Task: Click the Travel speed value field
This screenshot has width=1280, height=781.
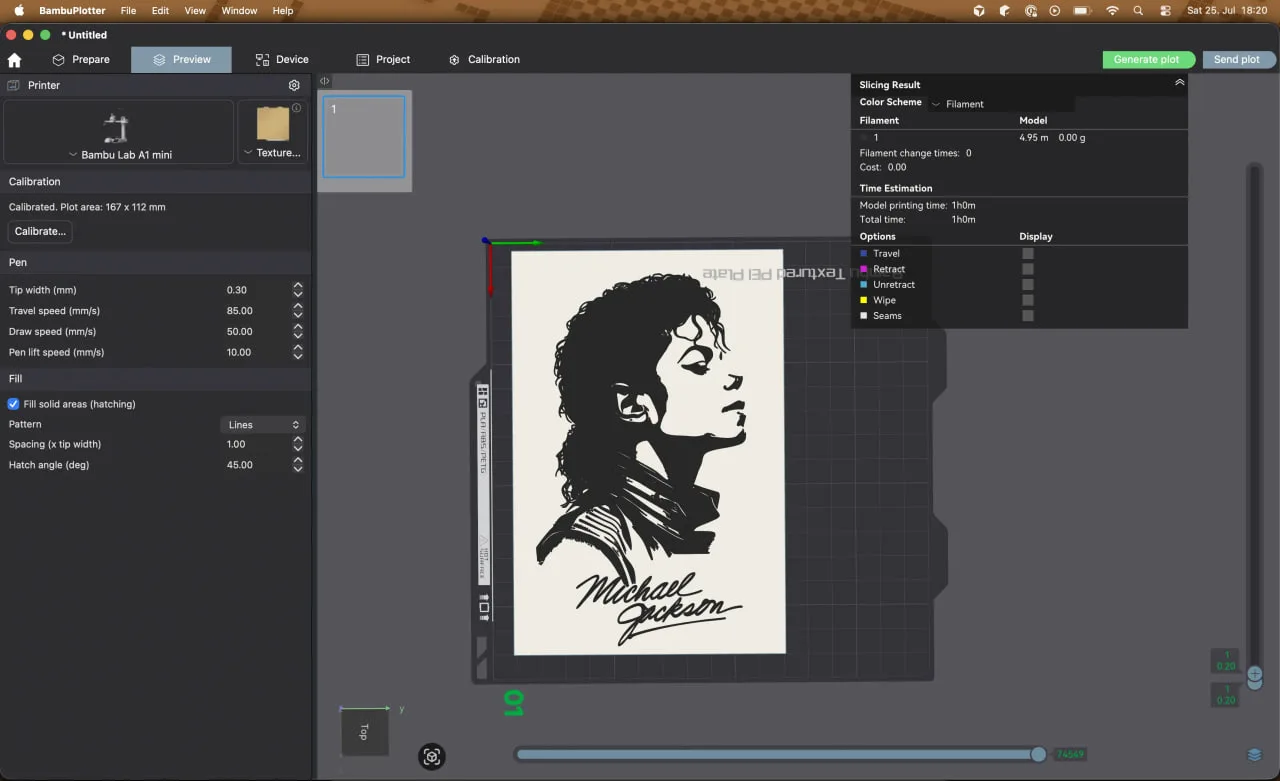Action: coord(256,311)
